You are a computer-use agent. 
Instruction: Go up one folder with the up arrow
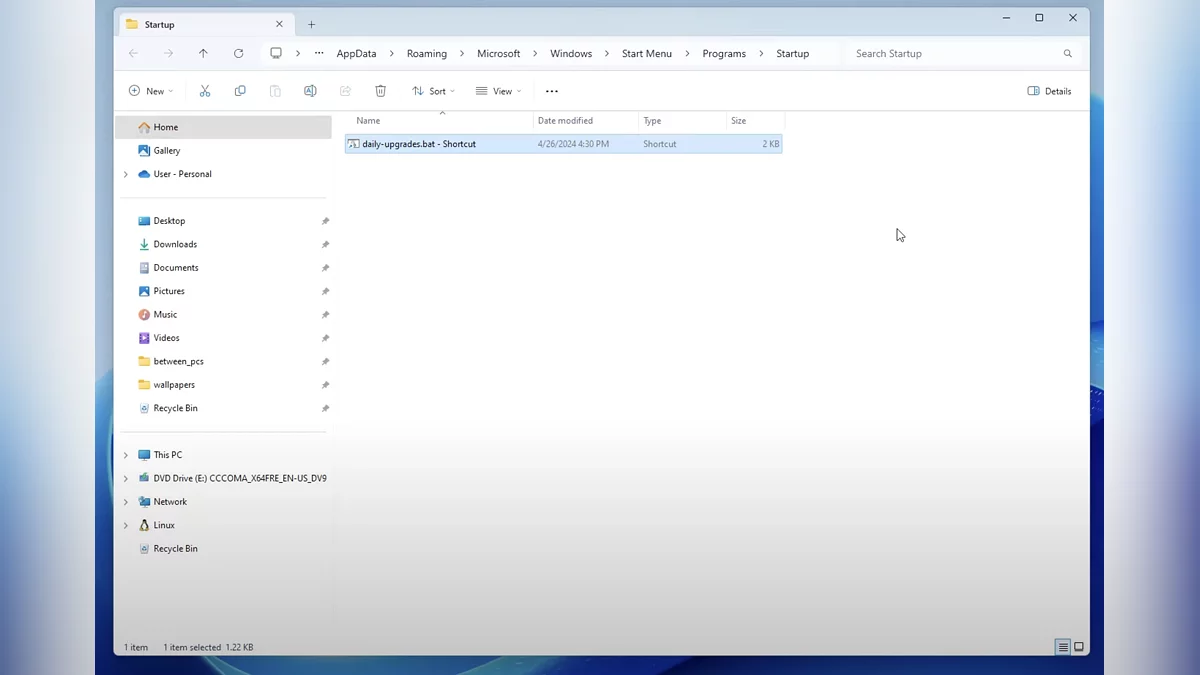(x=203, y=53)
